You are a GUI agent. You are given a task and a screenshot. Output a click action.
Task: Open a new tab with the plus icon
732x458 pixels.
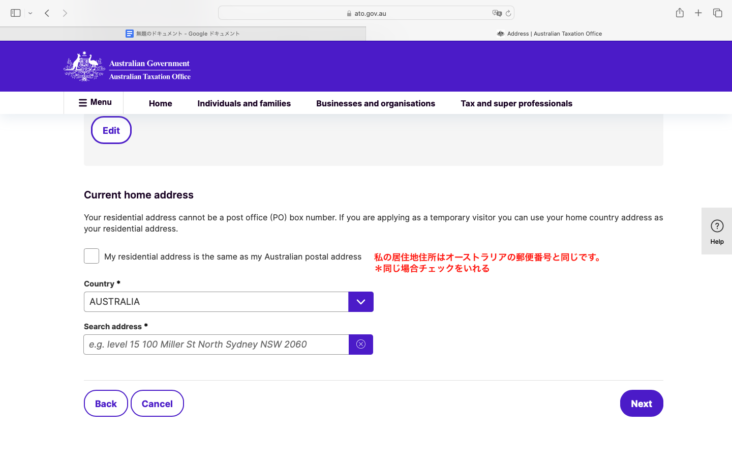(698, 13)
